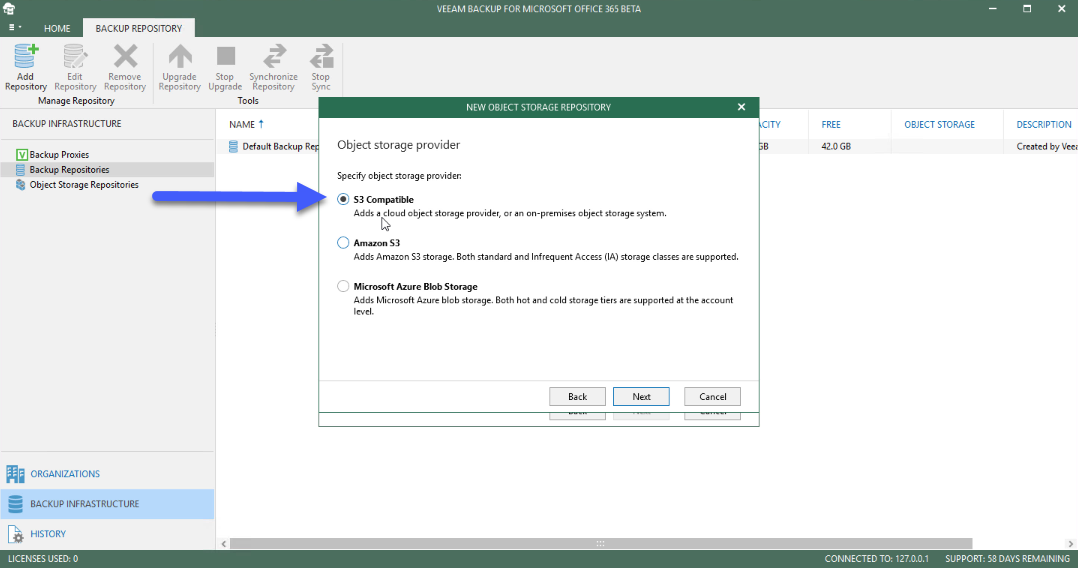Cancel the New Object Storage Repository dialog
The height and width of the screenshot is (568, 1078).
coord(712,397)
